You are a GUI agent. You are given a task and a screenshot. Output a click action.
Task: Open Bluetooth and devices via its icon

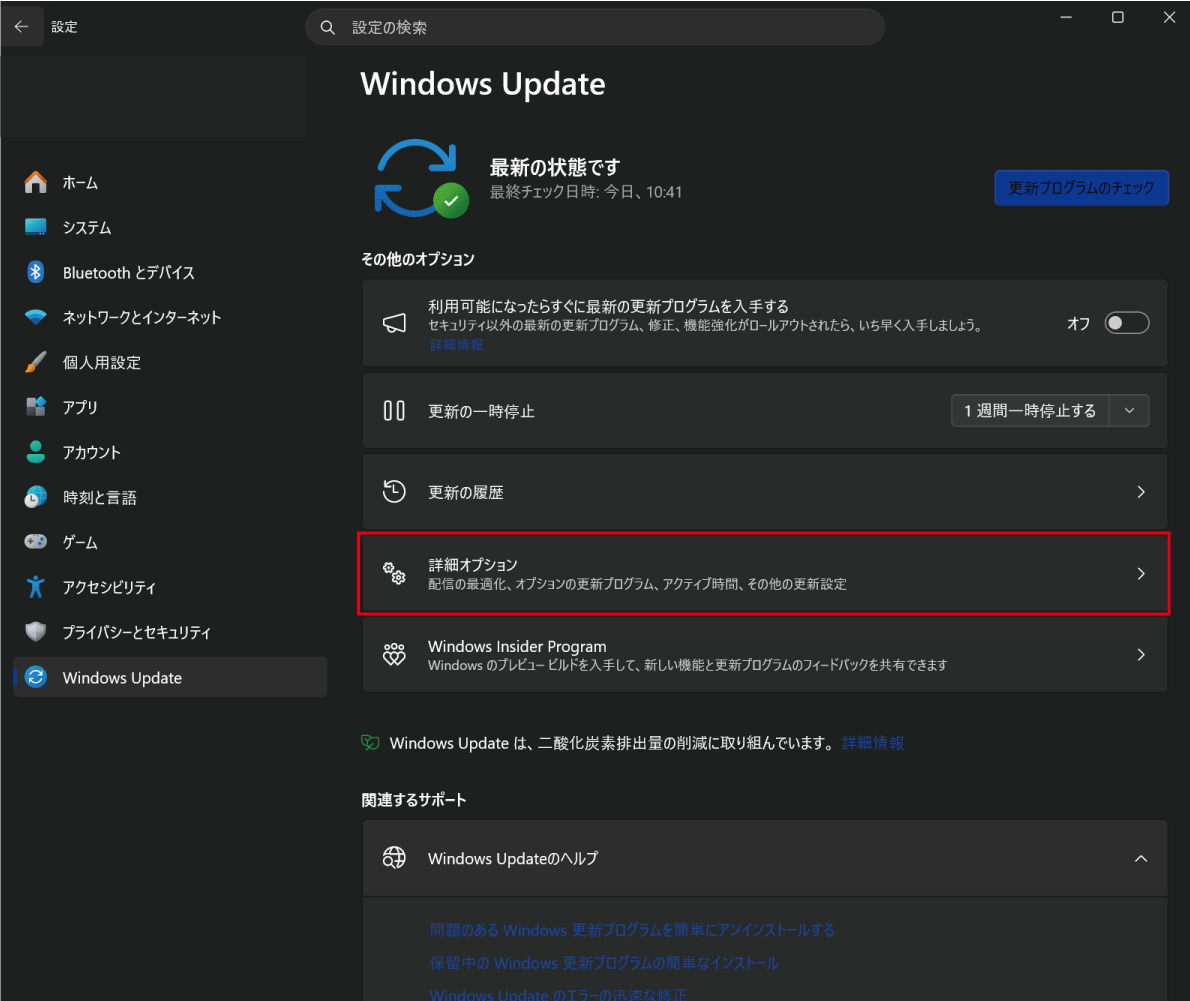pos(36,272)
